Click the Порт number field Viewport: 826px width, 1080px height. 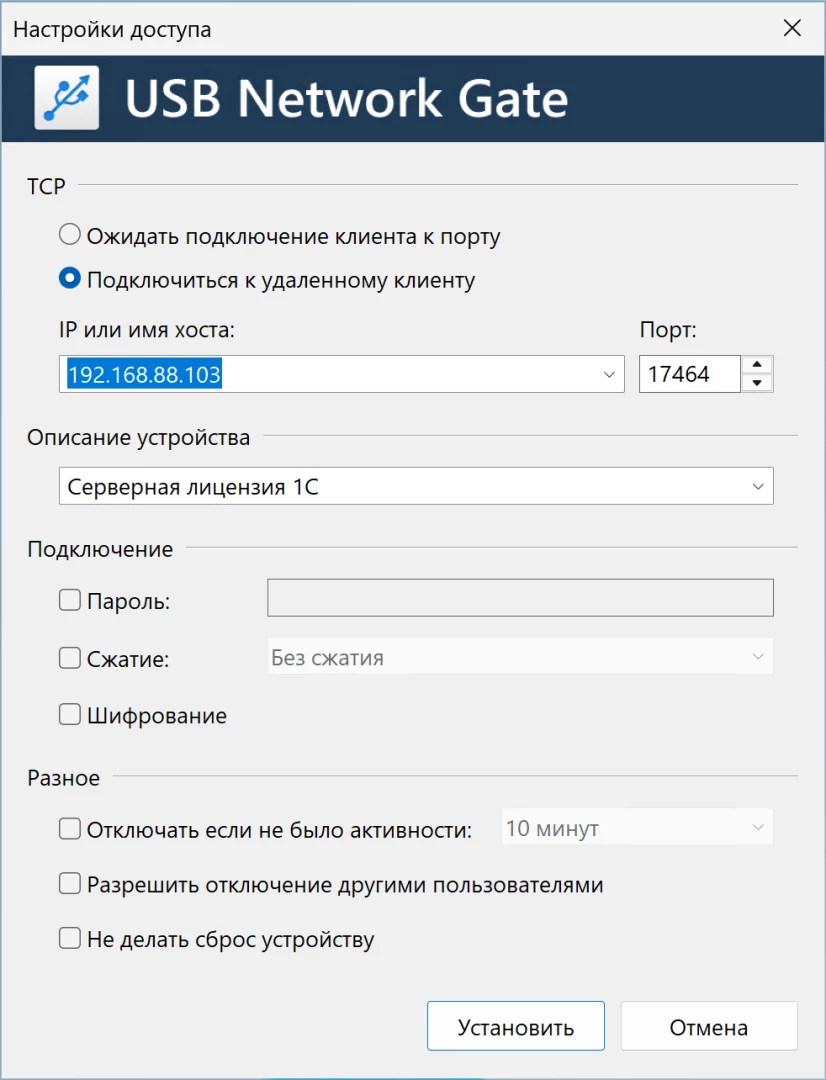(x=688, y=375)
